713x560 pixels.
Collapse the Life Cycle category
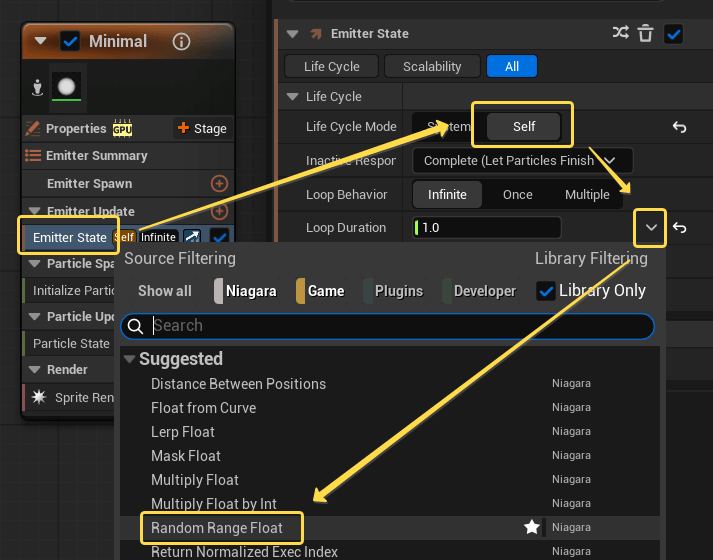pyautogui.click(x=292, y=97)
